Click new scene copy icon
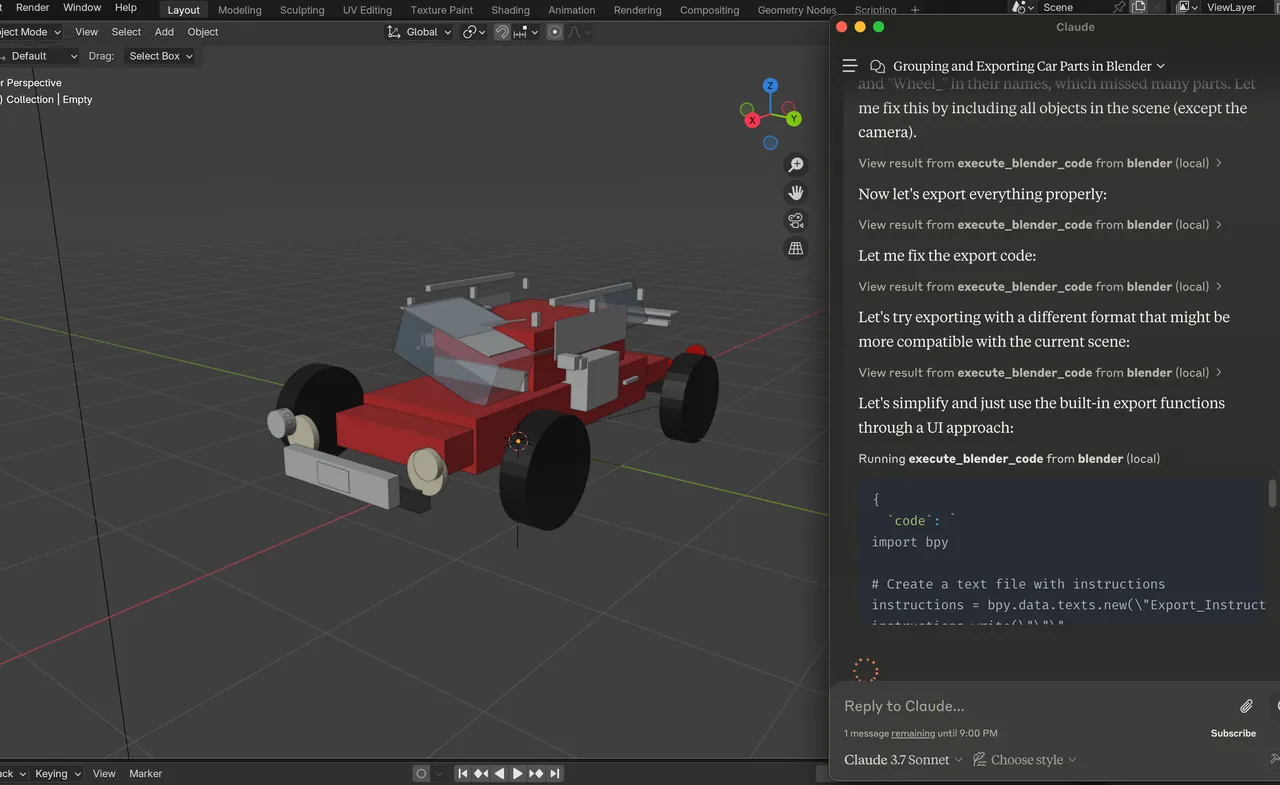The image size is (1280, 785). click(x=1138, y=7)
